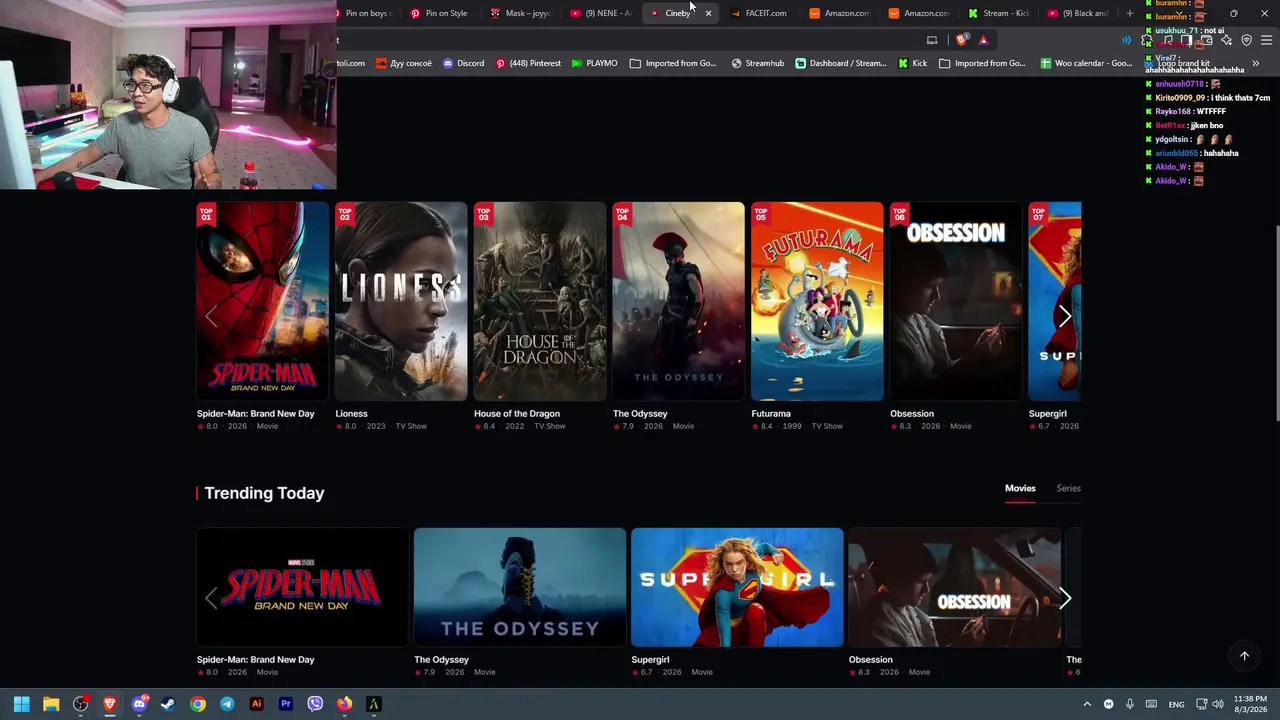Click the microphone icon in system tray

point(1129,704)
